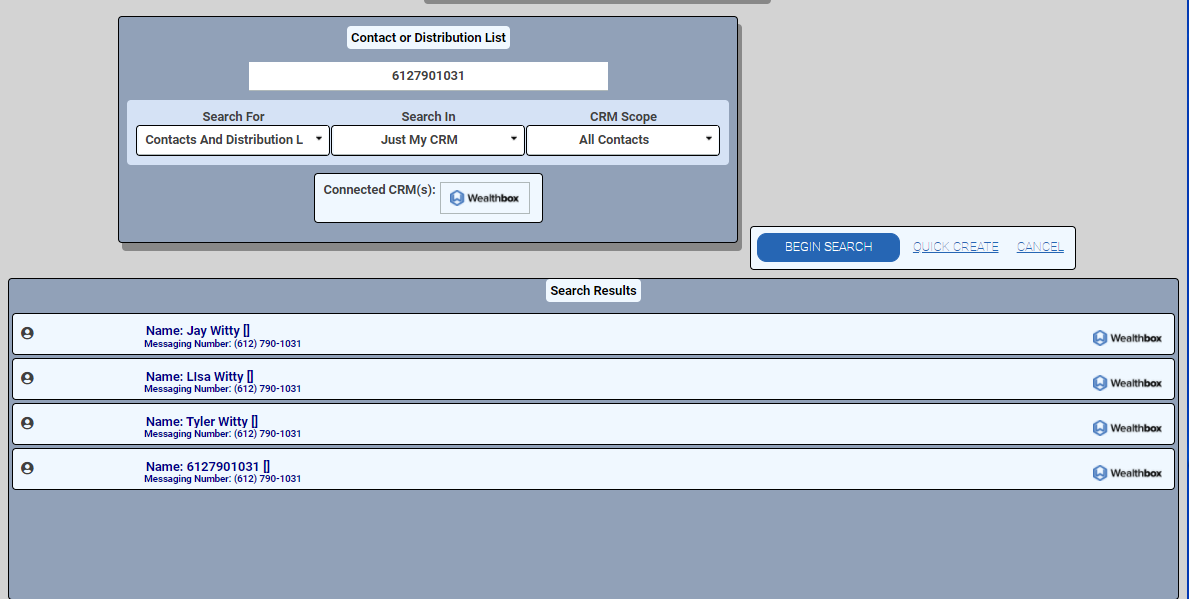Click Wealthbox logo on Lisa Witty row
Image resolution: width=1189 pixels, height=599 pixels.
point(1127,383)
